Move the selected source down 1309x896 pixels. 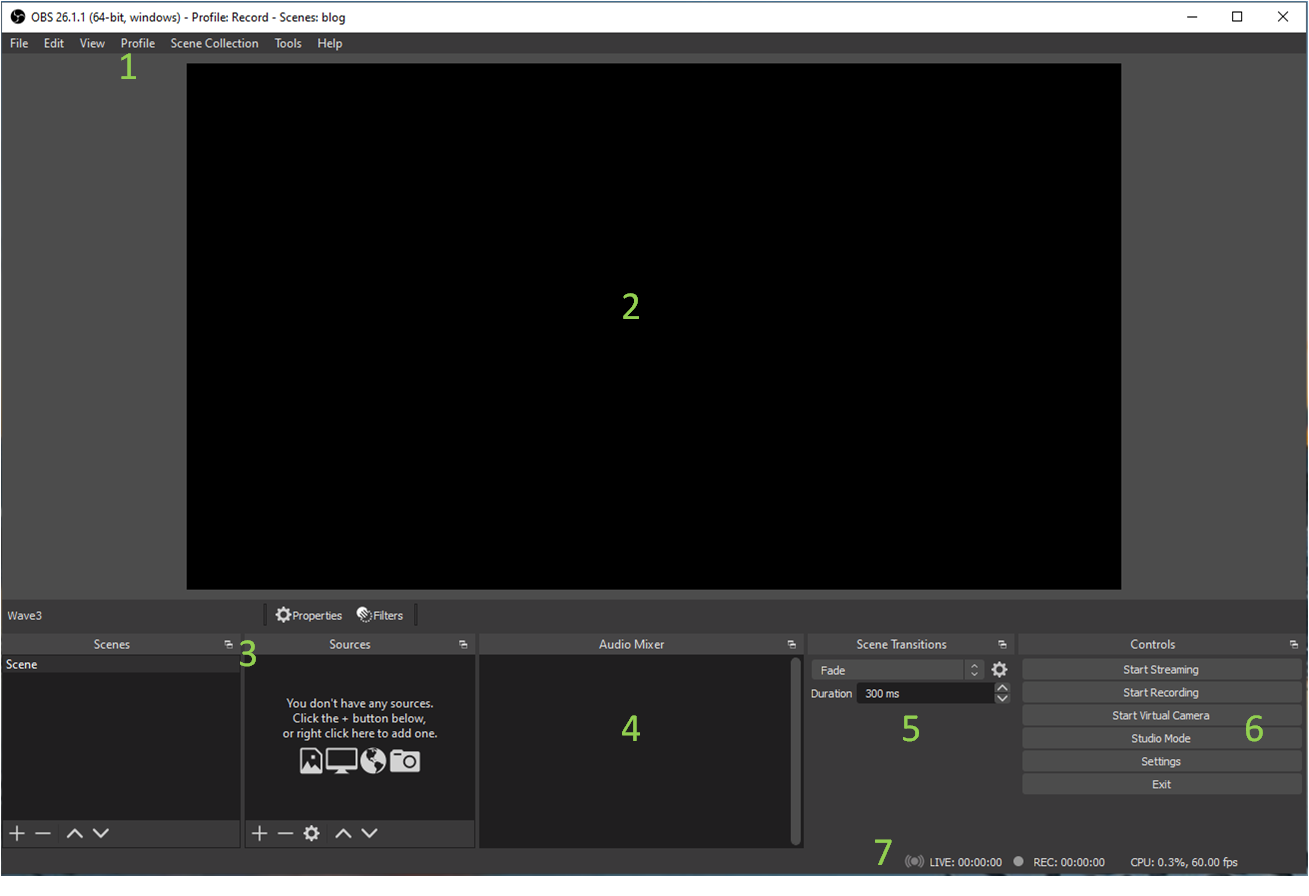click(x=370, y=833)
